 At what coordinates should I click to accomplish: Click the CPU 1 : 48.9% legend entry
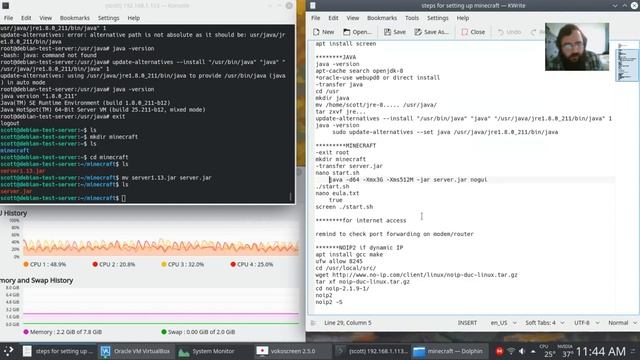coord(44,264)
